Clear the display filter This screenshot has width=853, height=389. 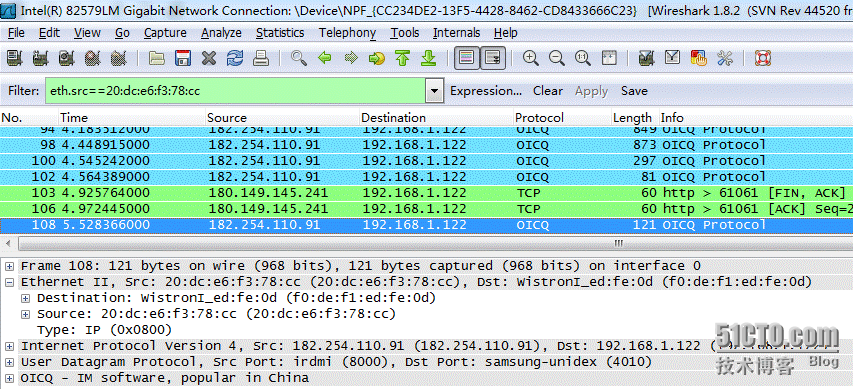pos(548,91)
